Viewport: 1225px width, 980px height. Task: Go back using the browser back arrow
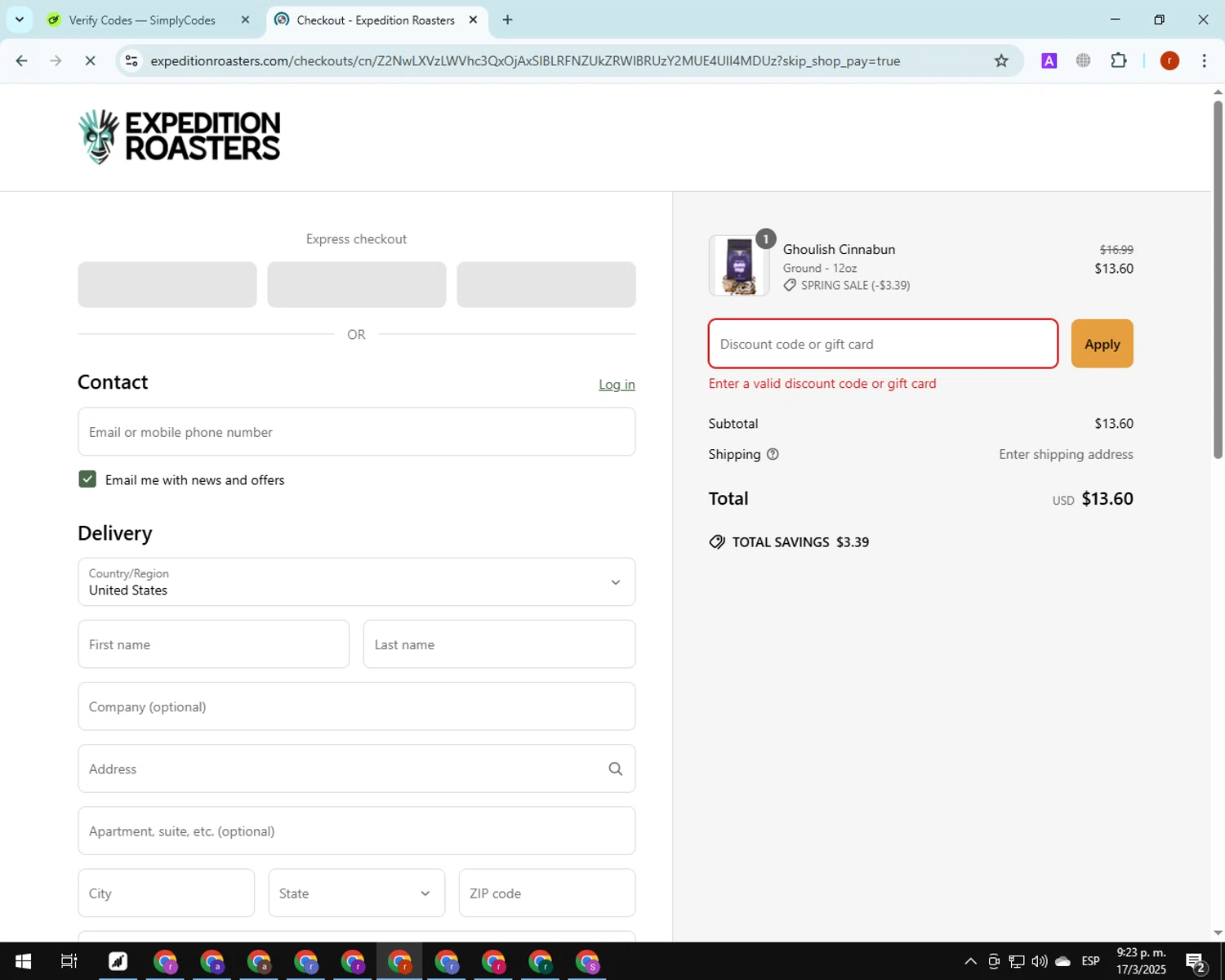[x=22, y=60]
